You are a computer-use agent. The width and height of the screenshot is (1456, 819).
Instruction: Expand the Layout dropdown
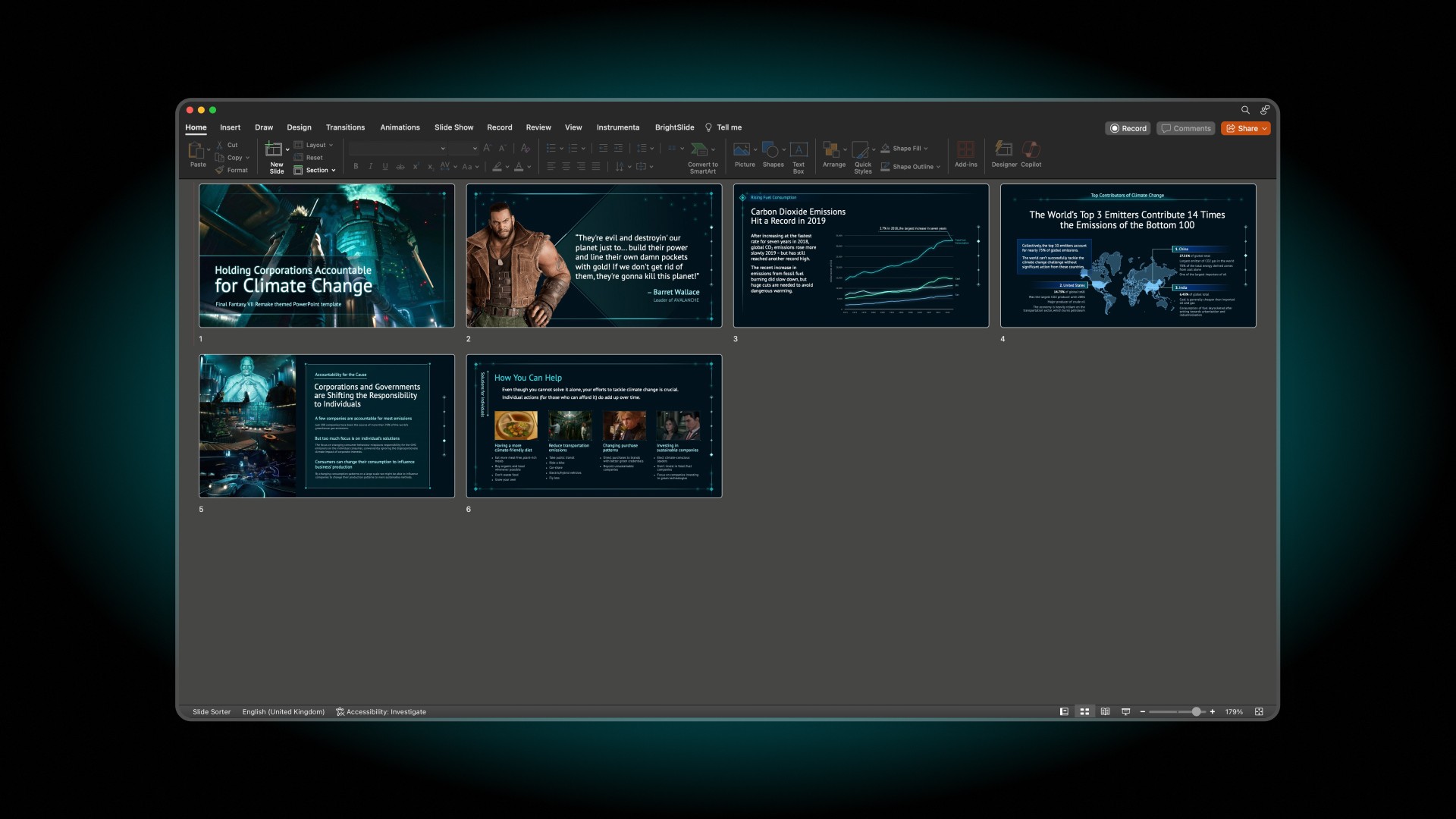(x=314, y=145)
